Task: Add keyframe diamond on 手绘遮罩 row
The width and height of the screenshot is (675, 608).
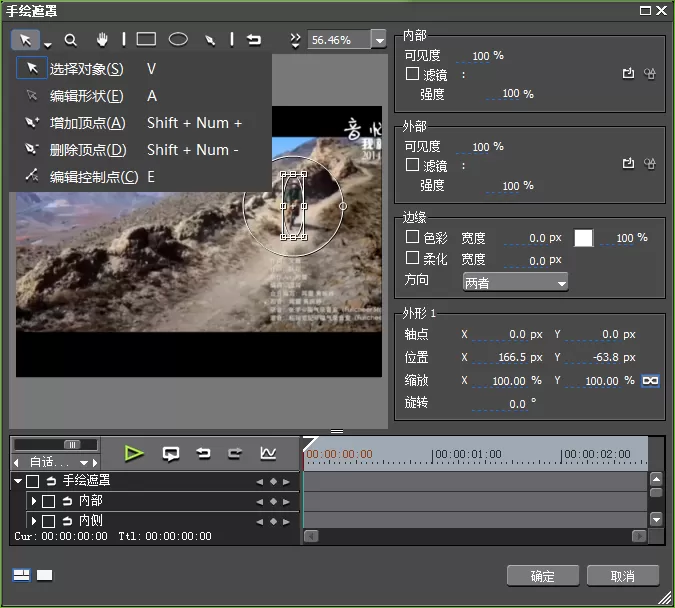Action: [x=273, y=481]
